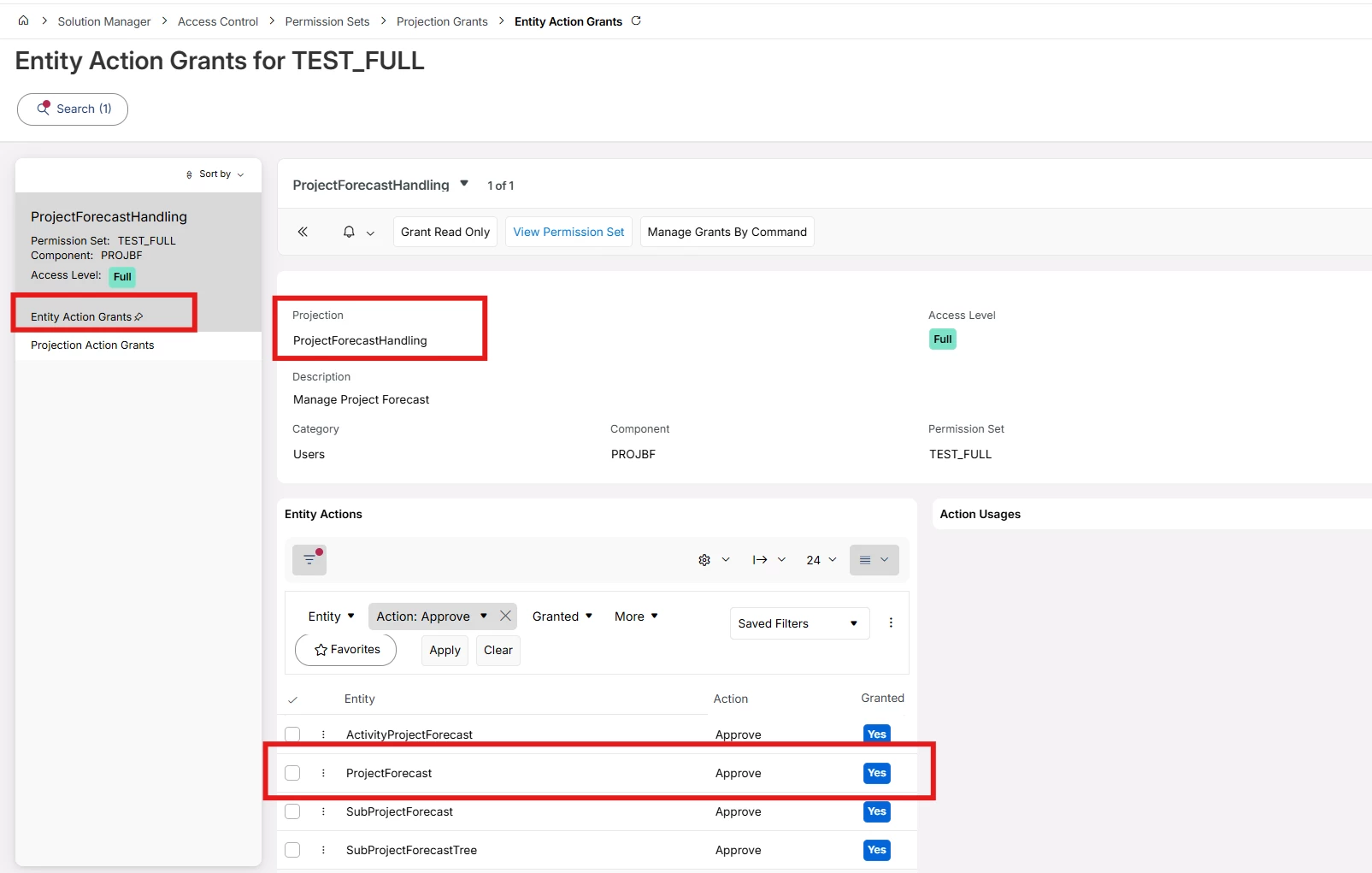This screenshot has height=873, width=1372.
Task: Expand the Saved Filters dropdown
Action: [799, 623]
